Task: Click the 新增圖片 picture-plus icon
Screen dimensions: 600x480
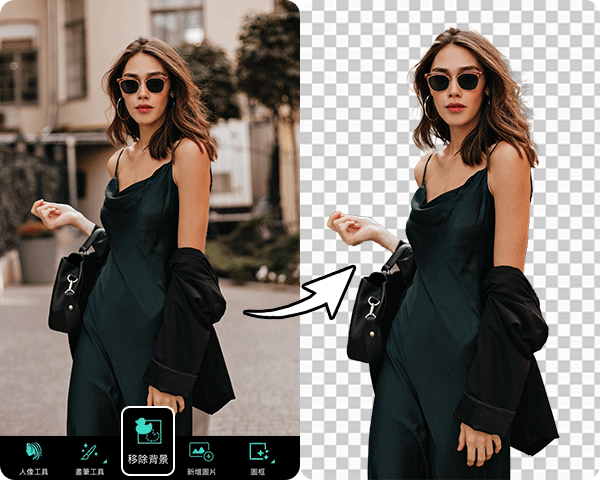Action: 202,451
